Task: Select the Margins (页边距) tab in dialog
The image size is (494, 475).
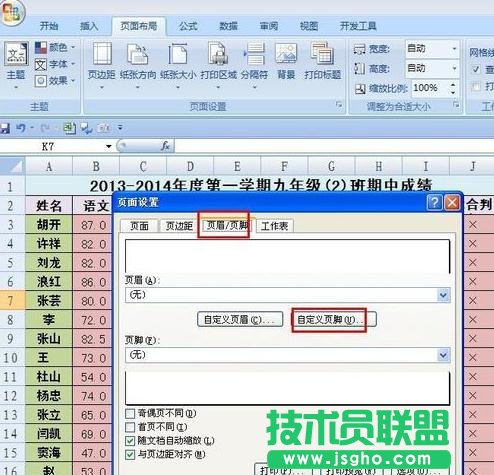Action: pos(179,226)
